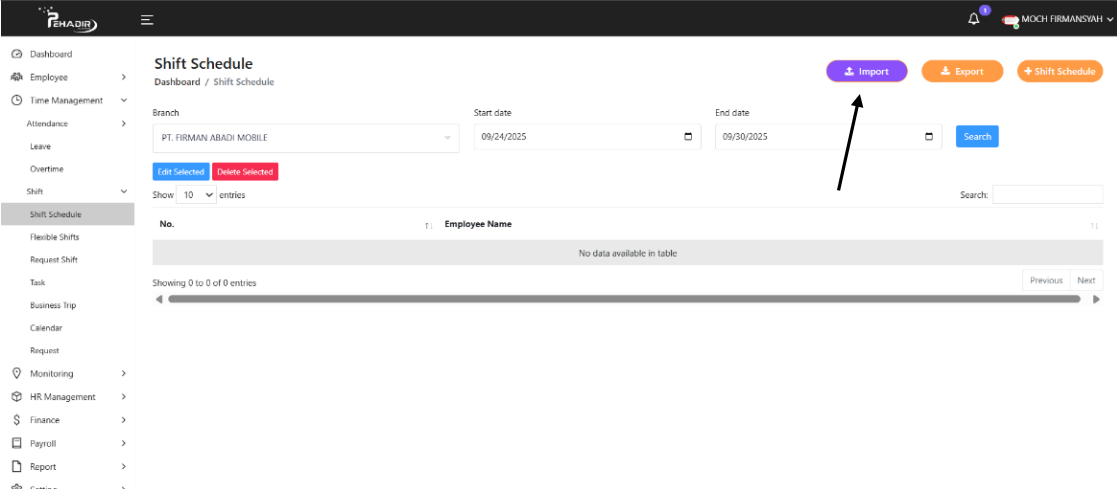Screen dimensions: 1117x489
Task: Click the Finance dollar sign icon
Action: point(16,420)
